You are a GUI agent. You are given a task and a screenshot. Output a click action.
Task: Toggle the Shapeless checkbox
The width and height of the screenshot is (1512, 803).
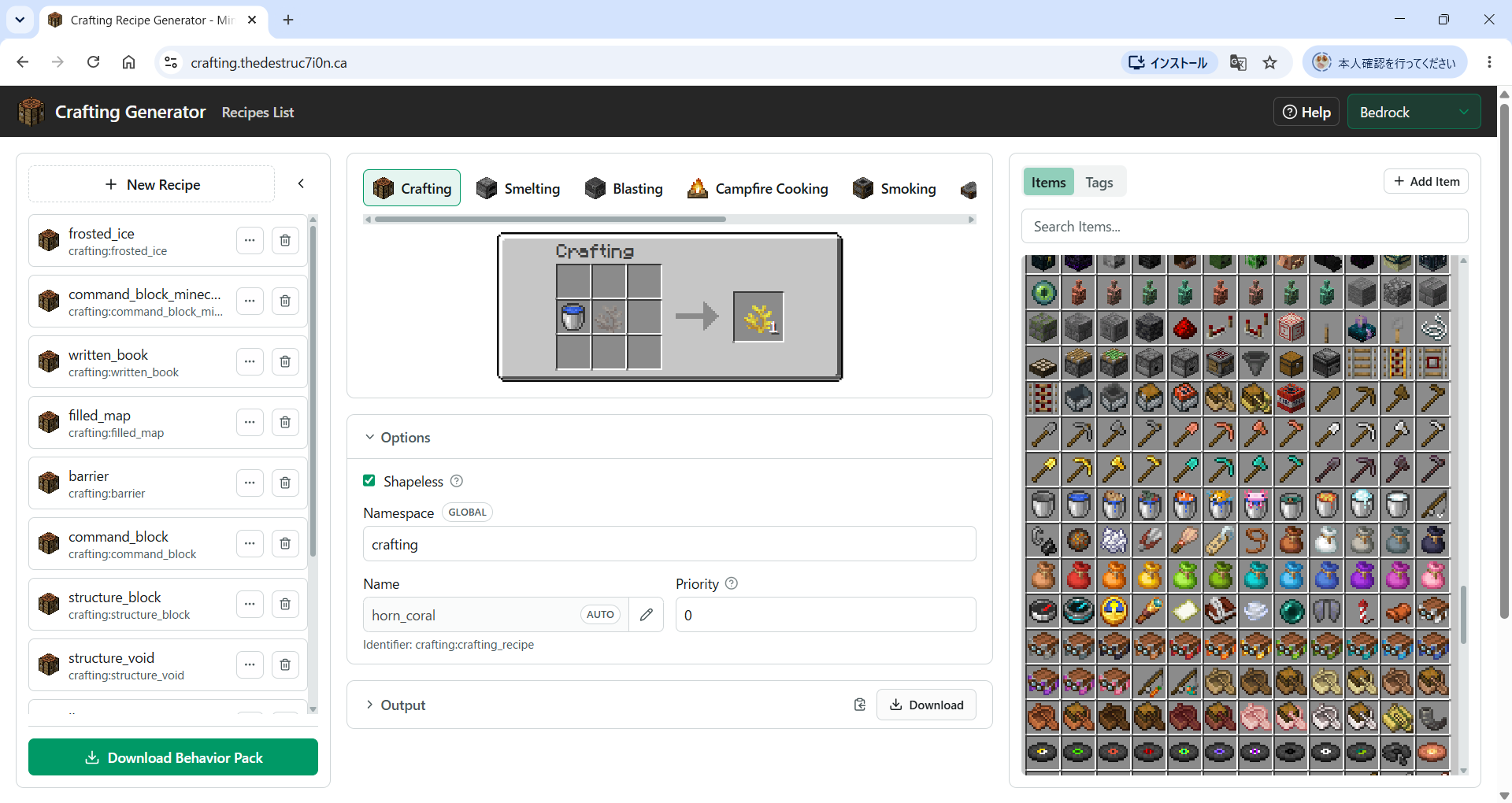(369, 481)
